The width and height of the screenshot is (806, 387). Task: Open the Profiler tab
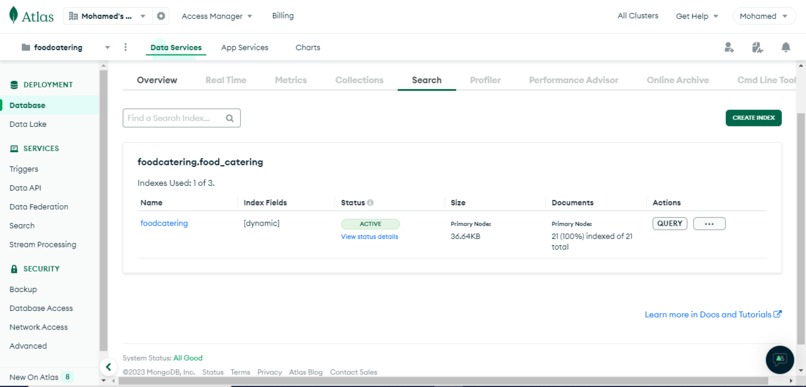click(485, 80)
